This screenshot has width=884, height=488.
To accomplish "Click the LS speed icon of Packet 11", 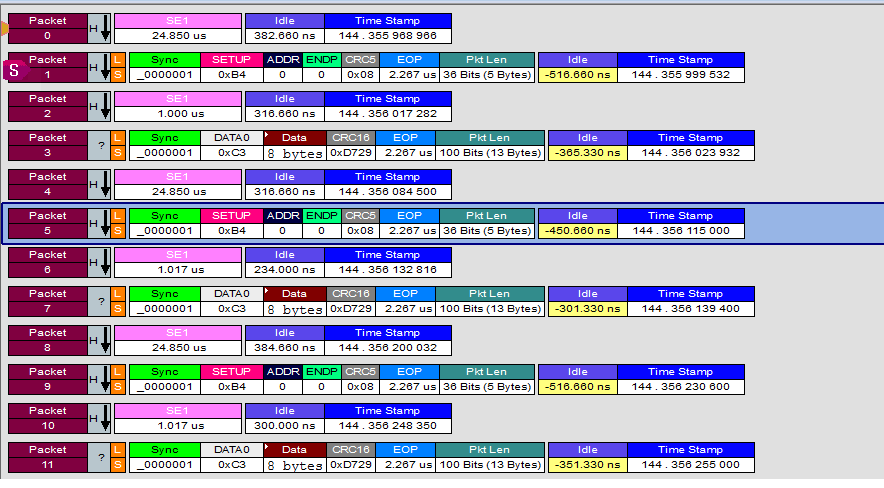I will 118,458.
